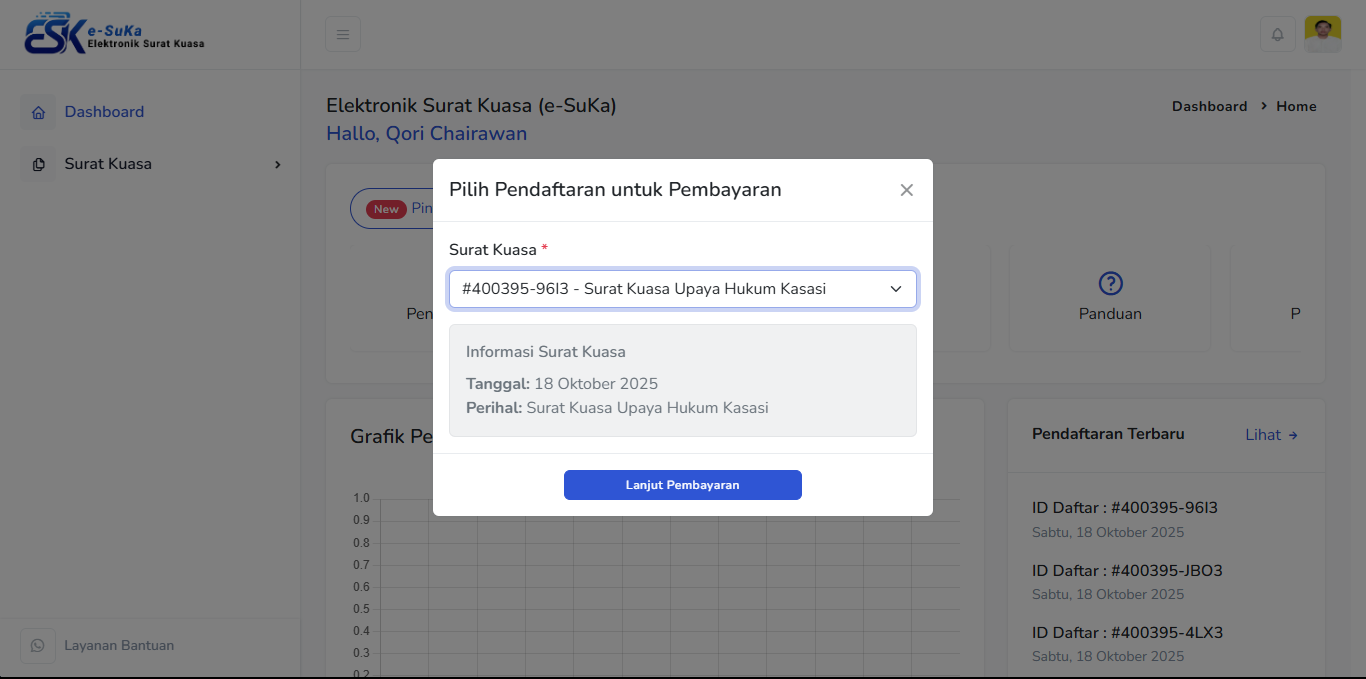Click the Dashboard home icon
The width and height of the screenshot is (1366, 679).
38,112
